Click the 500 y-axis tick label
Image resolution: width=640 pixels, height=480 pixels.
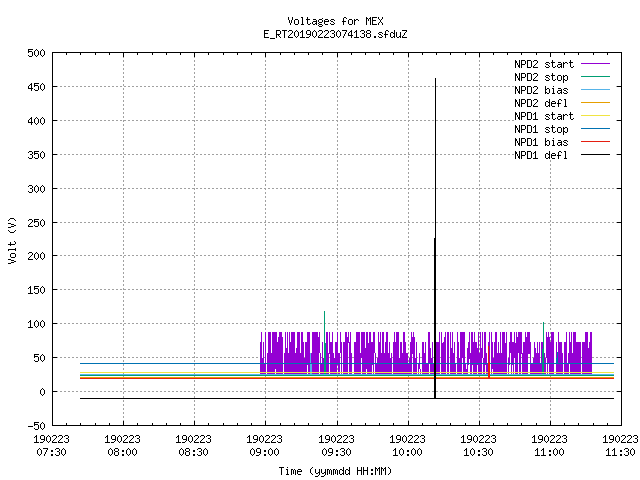36,53
